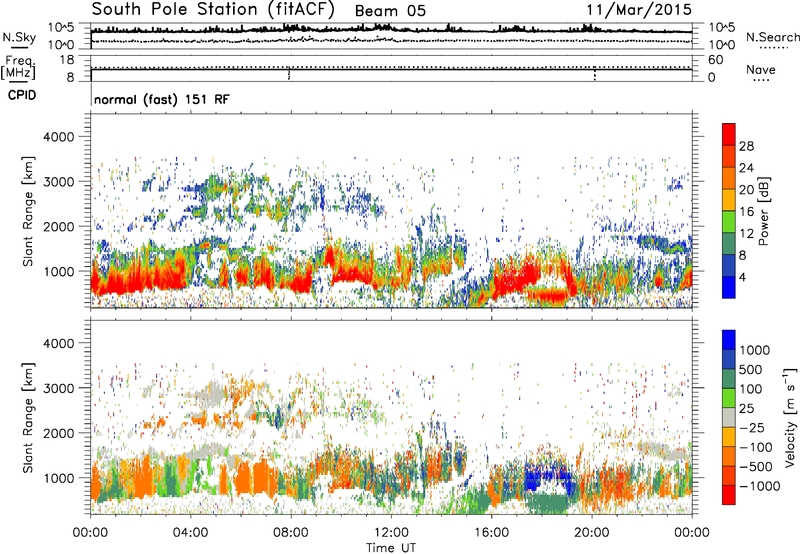The width and height of the screenshot is (800, 554).
Task: Select the positive '500' Velocity scale value
Action: 751,369
